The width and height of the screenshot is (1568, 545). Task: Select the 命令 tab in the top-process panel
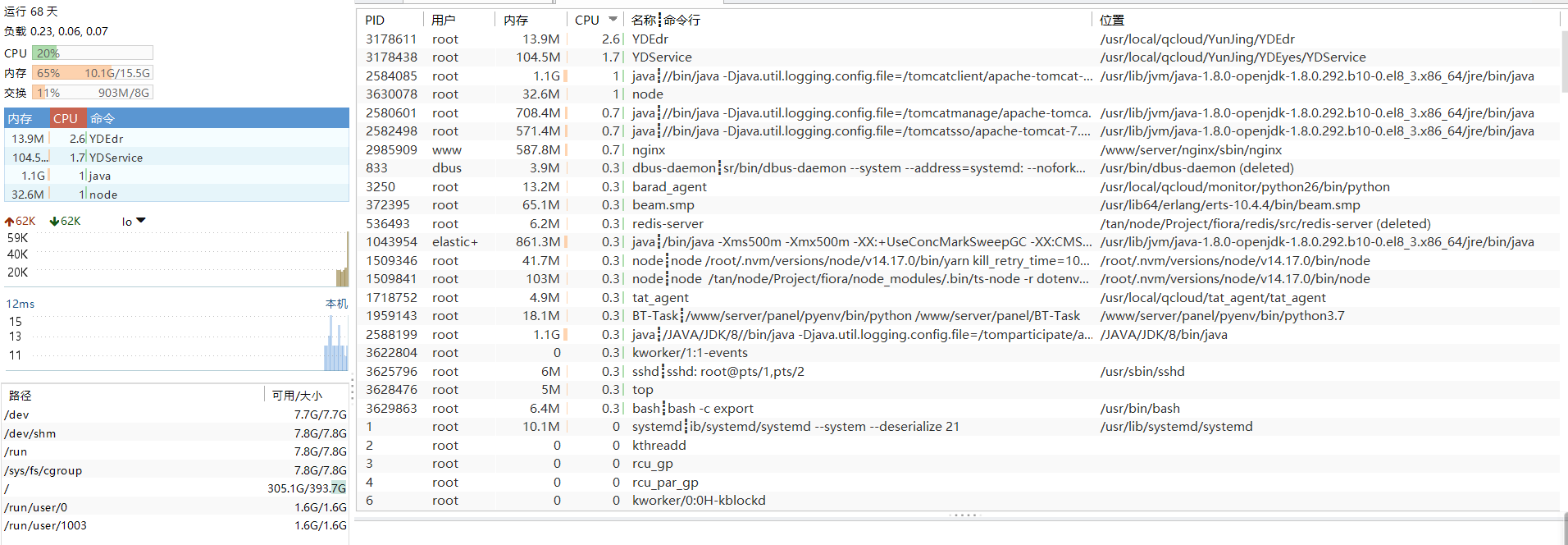tap(216, 118)
